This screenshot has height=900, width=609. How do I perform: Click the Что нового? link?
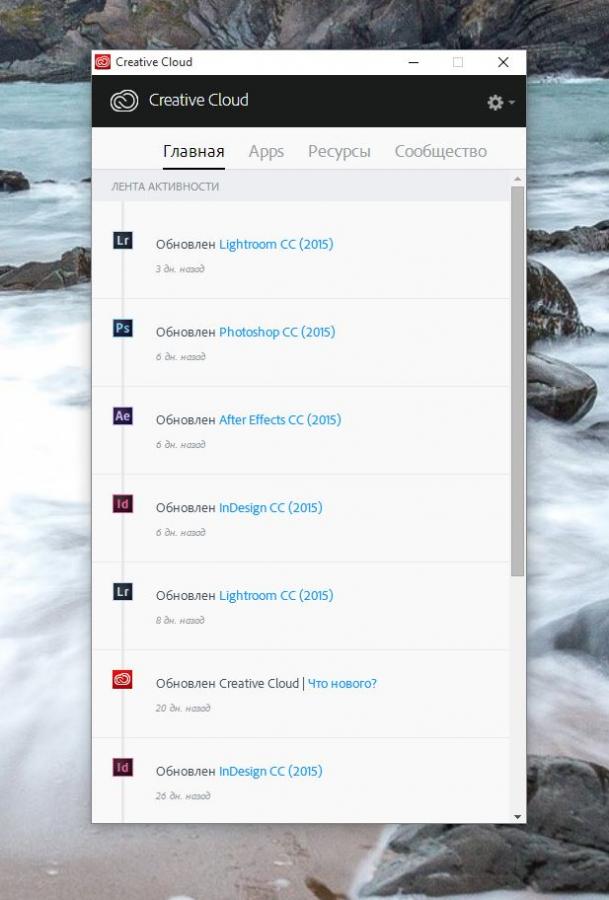(x=342, y=683)
